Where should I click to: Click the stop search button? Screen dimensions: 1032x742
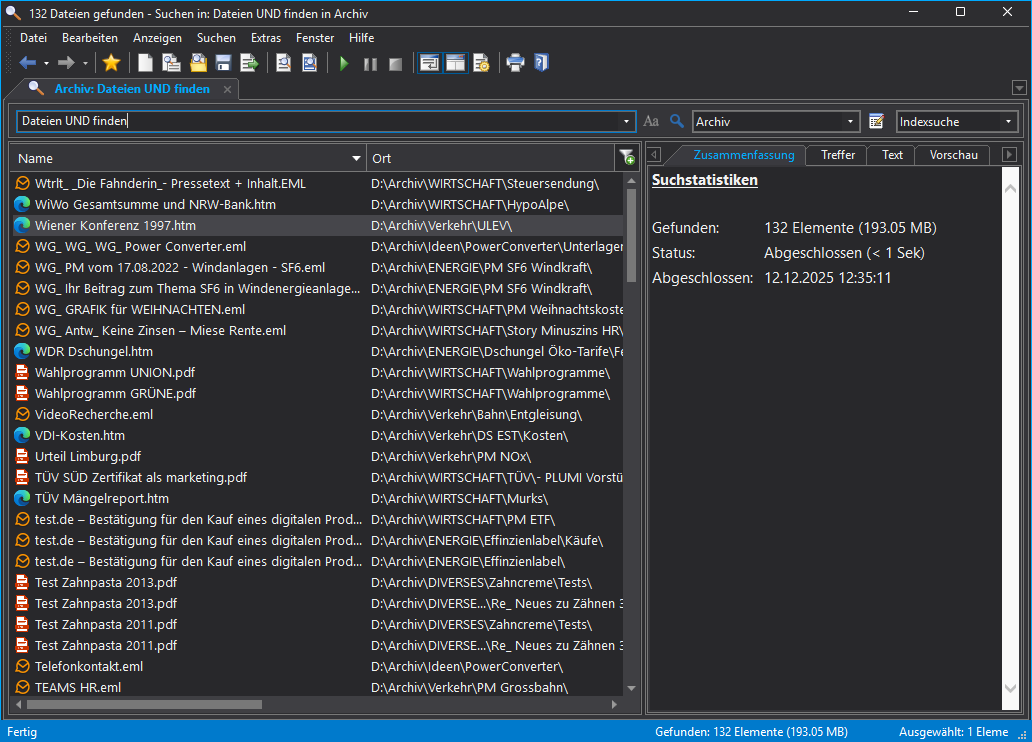[x=396, y=64]
